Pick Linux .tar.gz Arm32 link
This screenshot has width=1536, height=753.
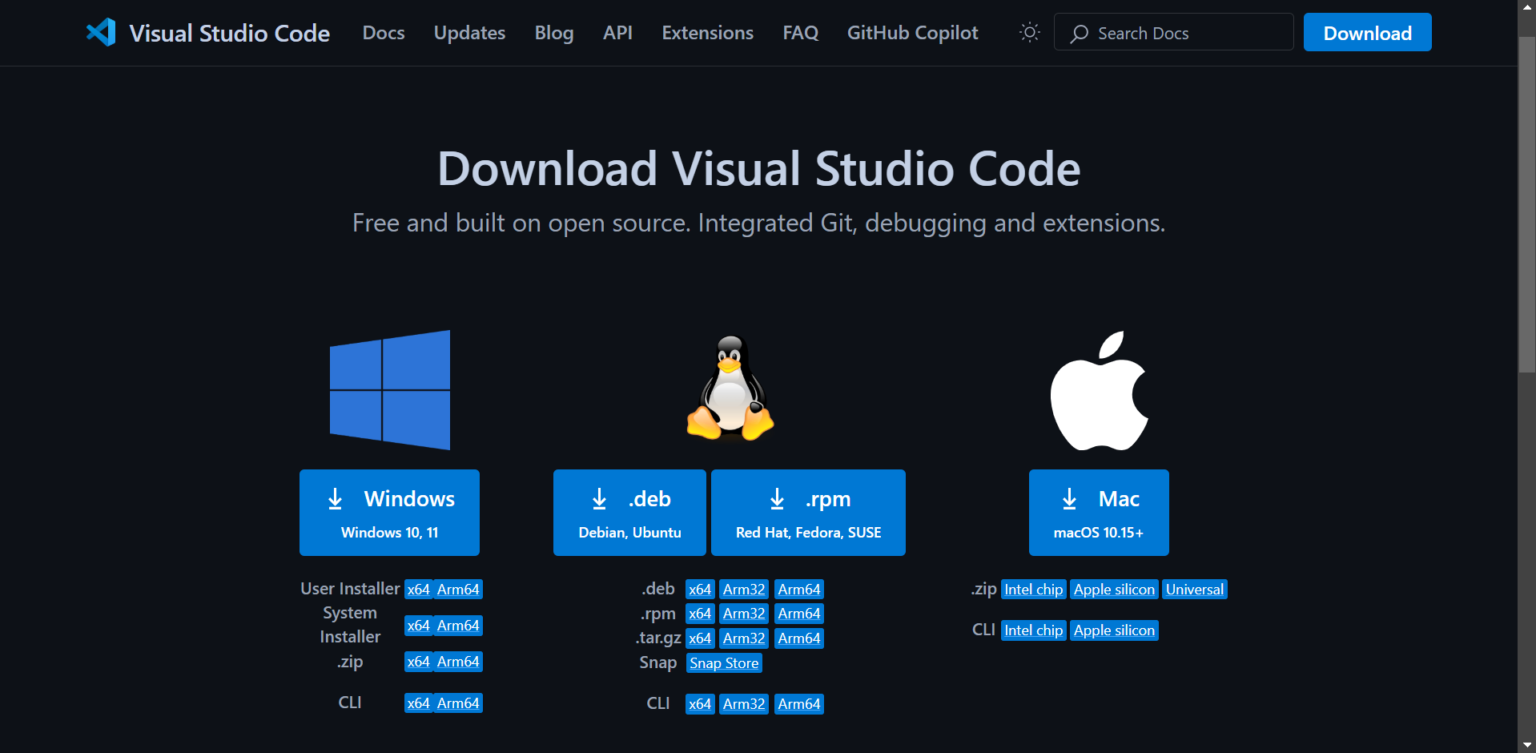point(744,639)
